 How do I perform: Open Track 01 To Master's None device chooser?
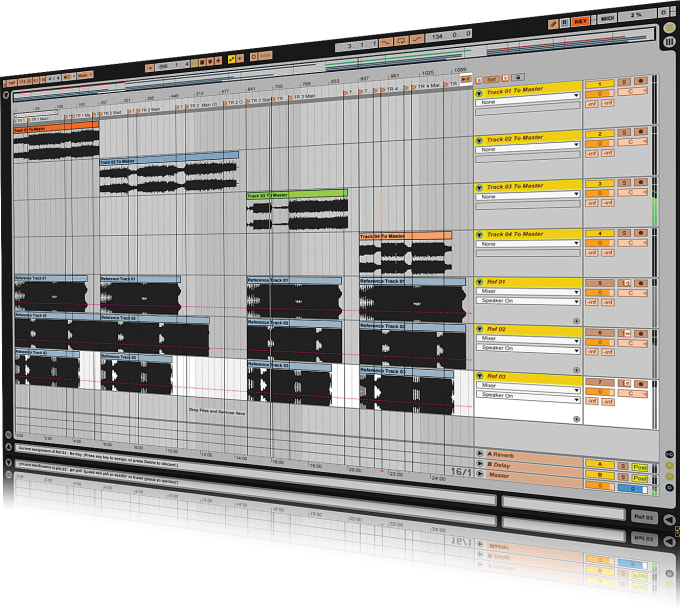pos(528,98)
